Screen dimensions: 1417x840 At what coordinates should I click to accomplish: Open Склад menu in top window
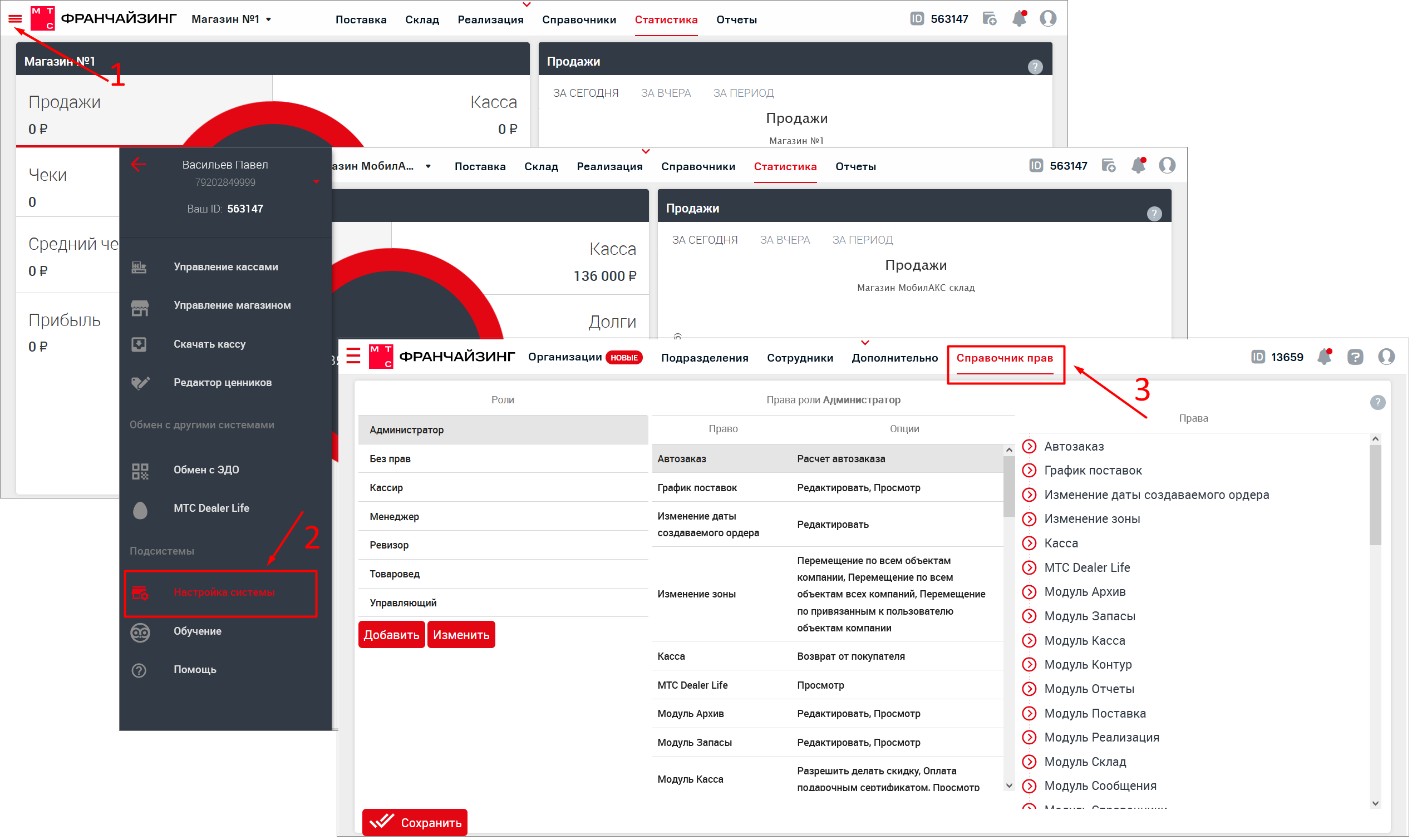tap(422, 20)
